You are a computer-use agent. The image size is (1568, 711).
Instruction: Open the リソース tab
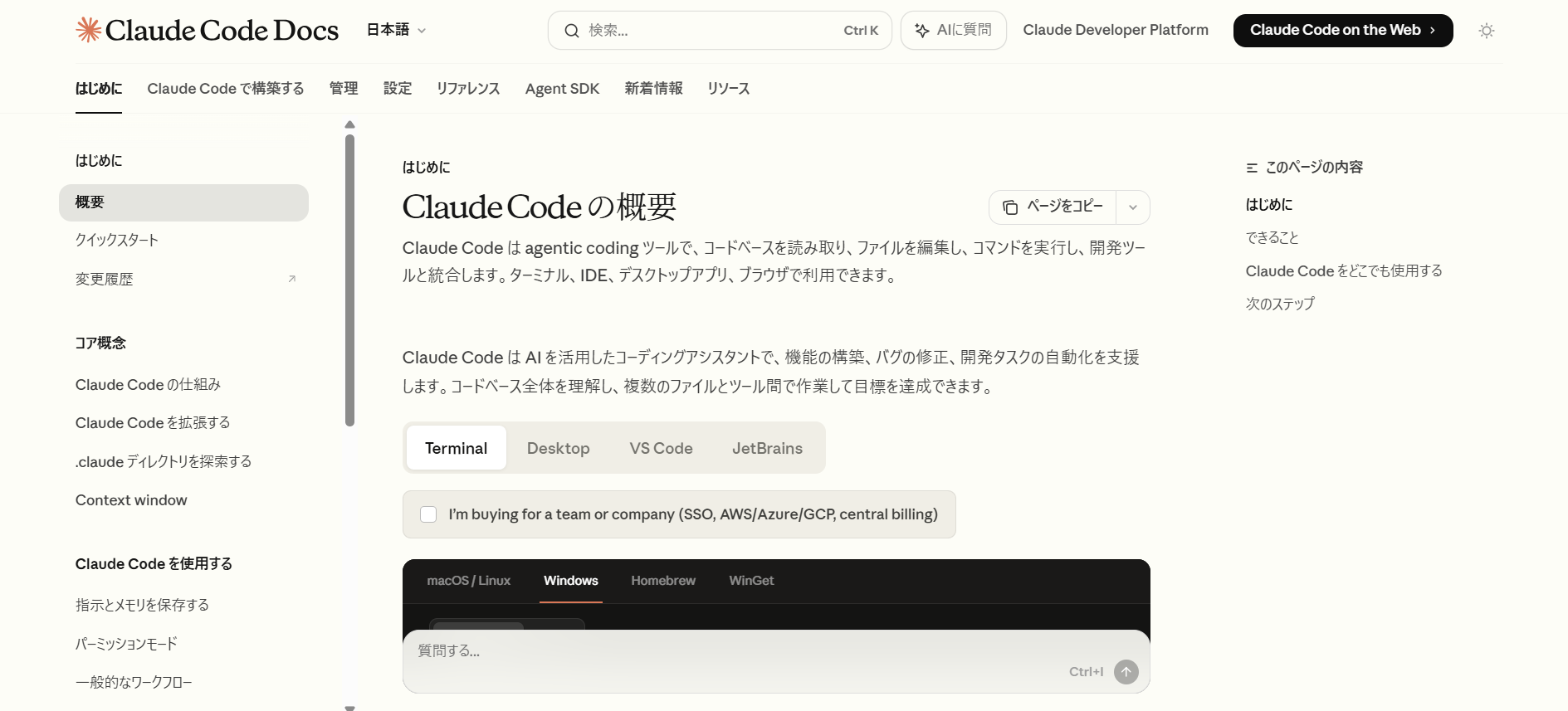point(729,89)
